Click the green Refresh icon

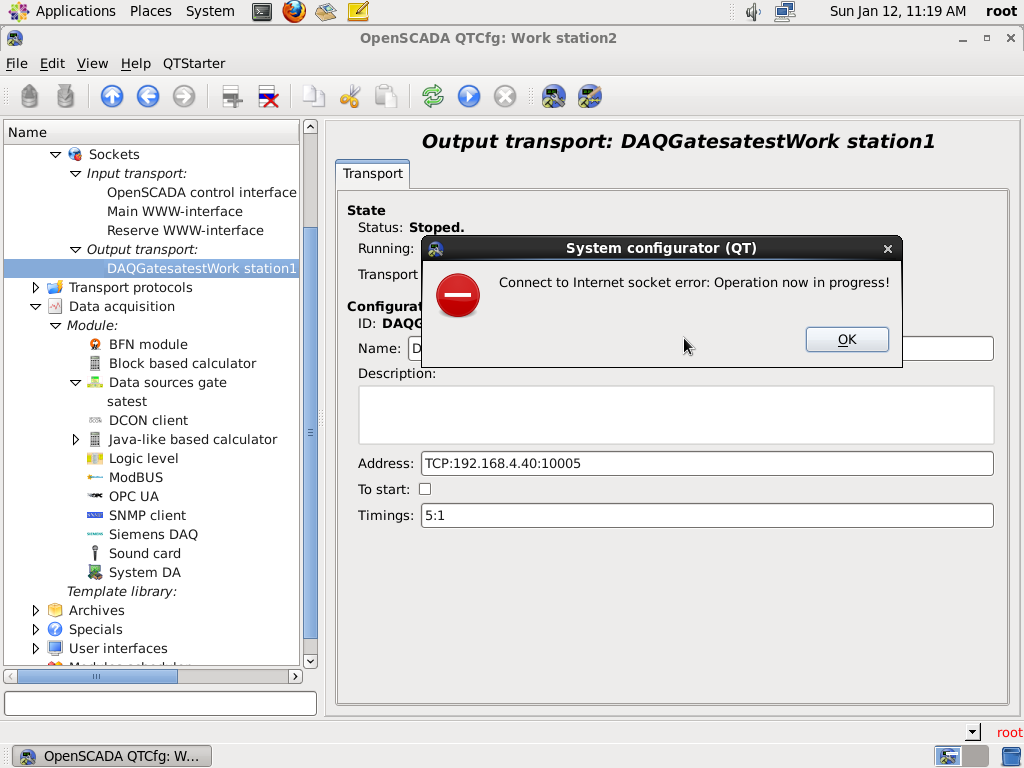(432, 97)
